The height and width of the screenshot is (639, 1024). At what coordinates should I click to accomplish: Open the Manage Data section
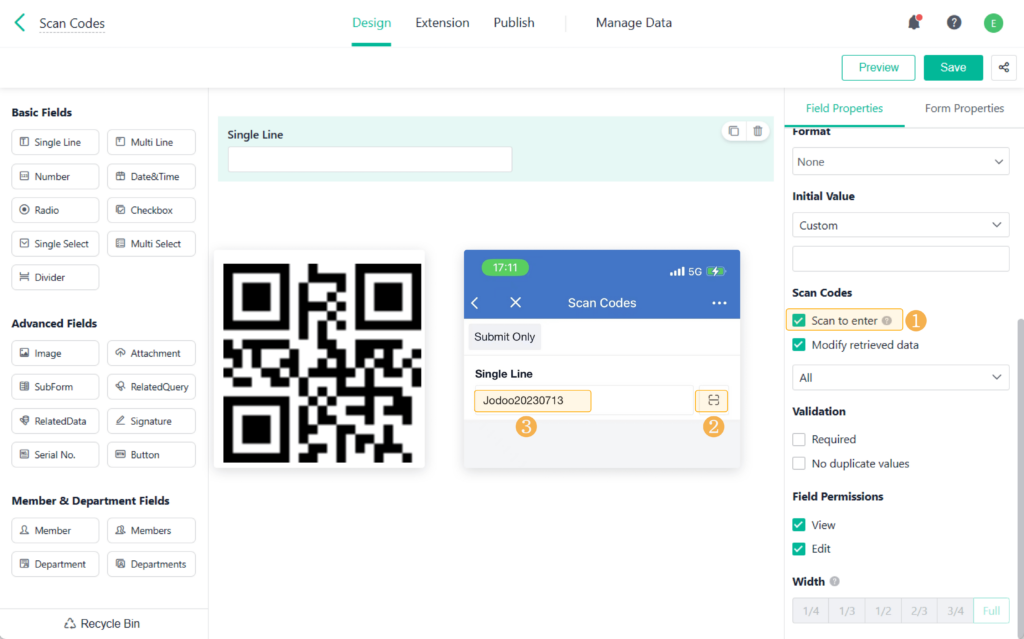point(634,22)
